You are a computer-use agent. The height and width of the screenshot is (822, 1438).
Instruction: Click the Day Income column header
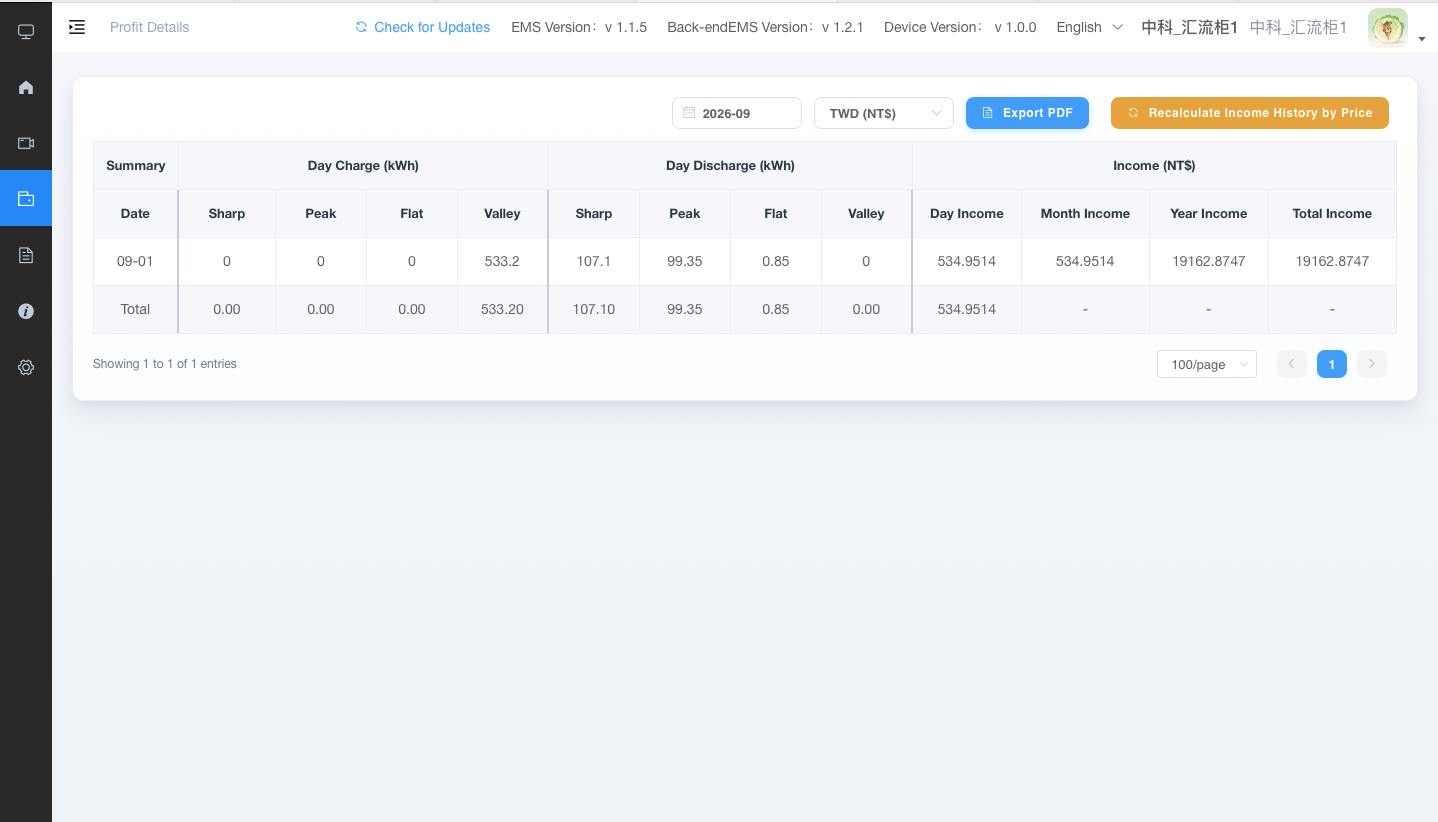(966, 213)
